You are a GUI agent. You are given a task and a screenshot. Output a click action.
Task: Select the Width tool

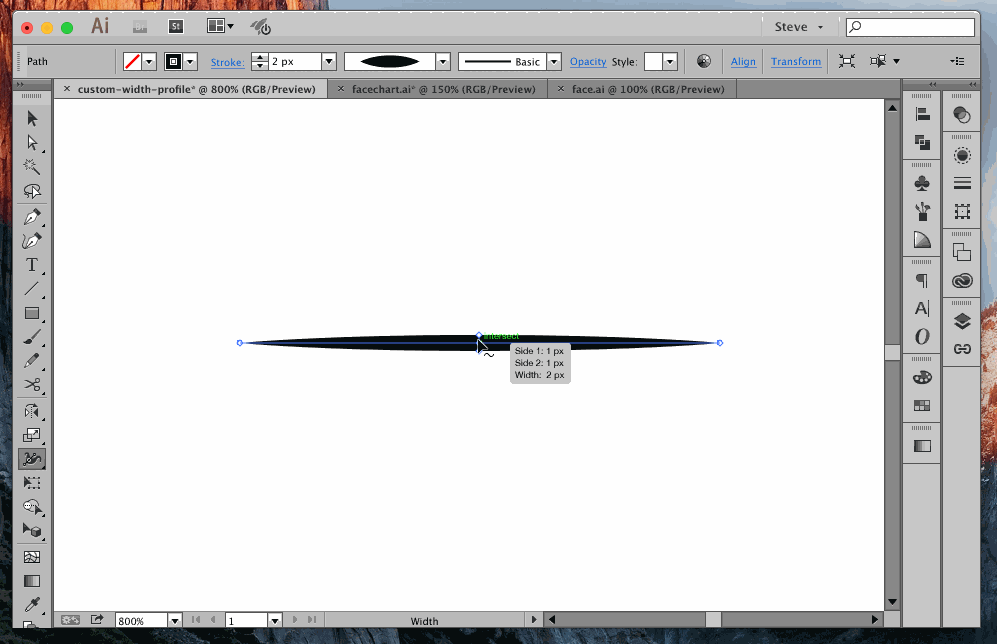coord(32,459)
